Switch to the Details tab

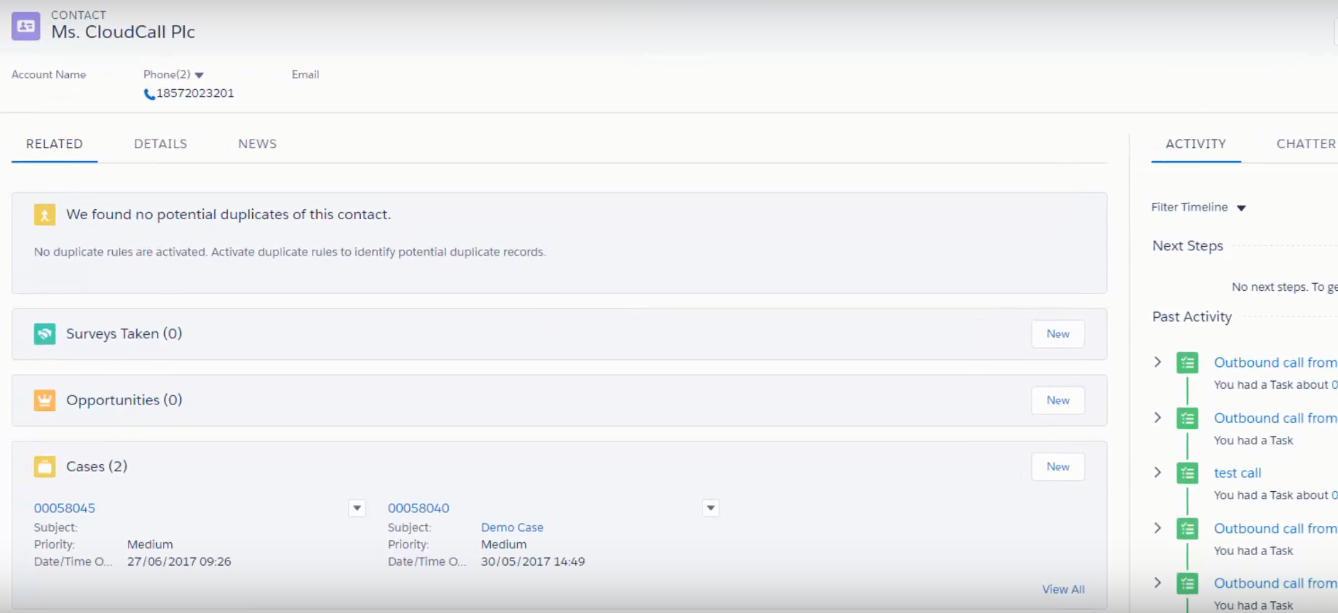160,144
